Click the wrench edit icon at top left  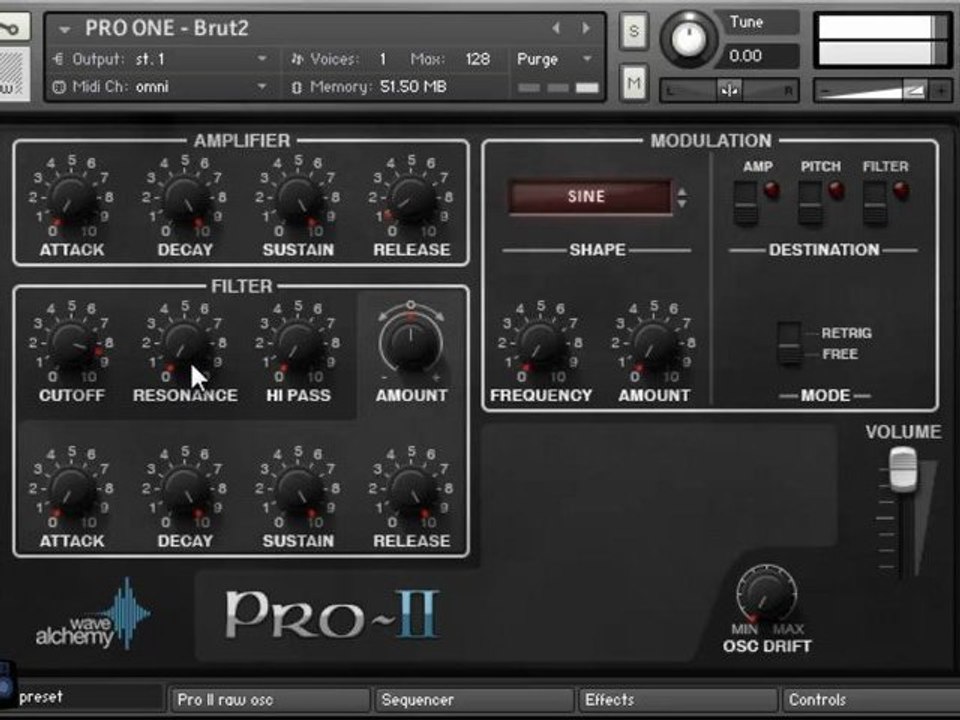pos(11,28)
